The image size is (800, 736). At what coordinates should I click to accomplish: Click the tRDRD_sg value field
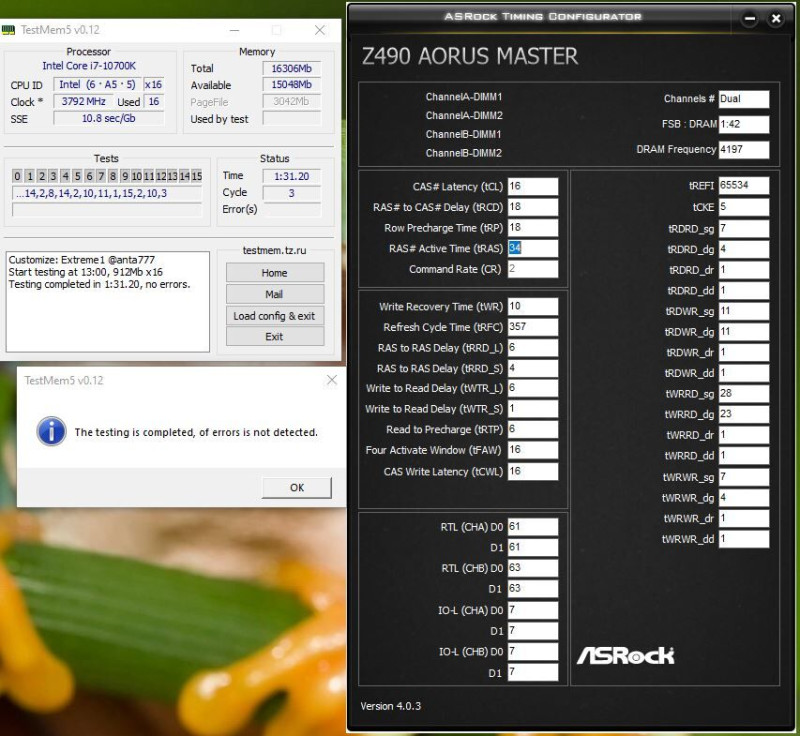[x=744, y=229]
